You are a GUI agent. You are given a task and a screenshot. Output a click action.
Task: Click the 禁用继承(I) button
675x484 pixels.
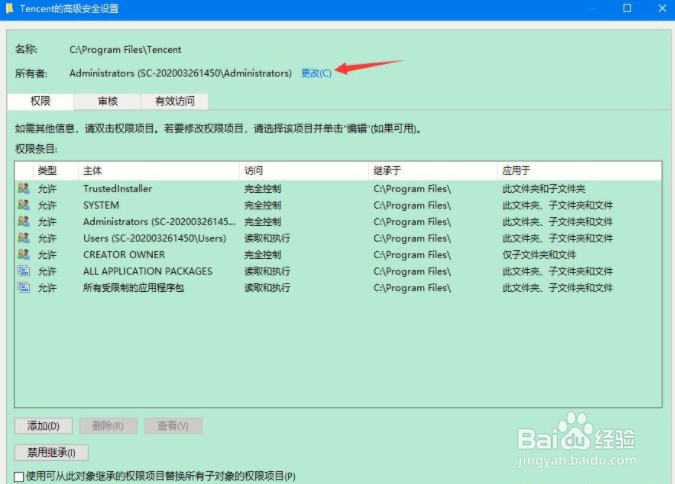[51, 453]
